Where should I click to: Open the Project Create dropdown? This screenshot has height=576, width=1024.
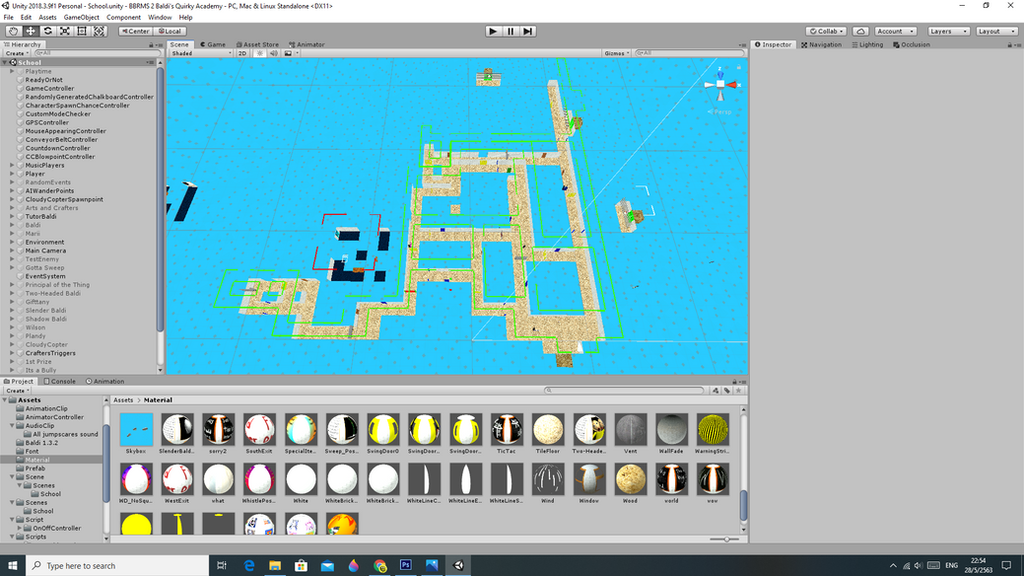[16, 391]
